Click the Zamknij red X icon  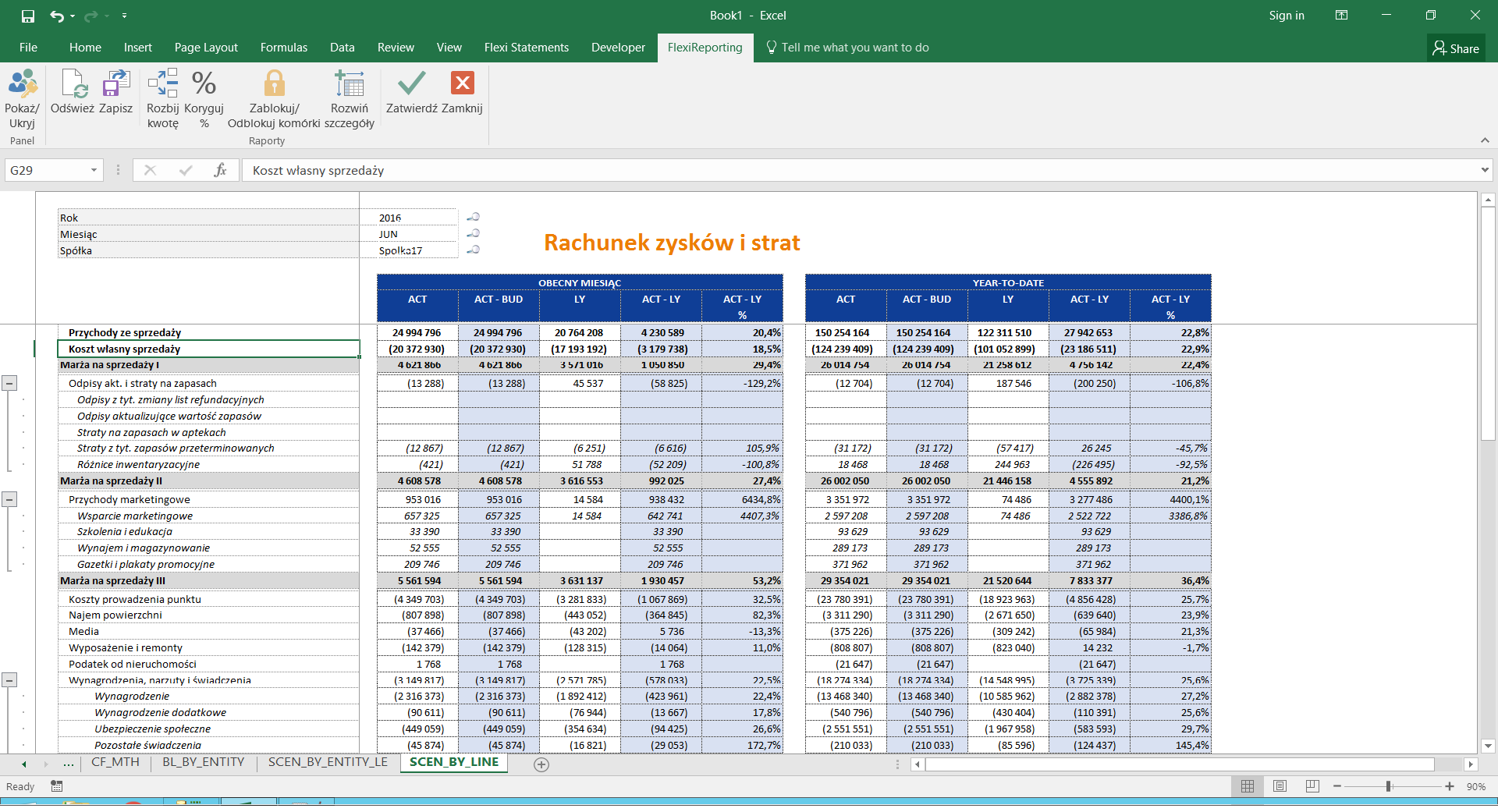tap(462, 84)
